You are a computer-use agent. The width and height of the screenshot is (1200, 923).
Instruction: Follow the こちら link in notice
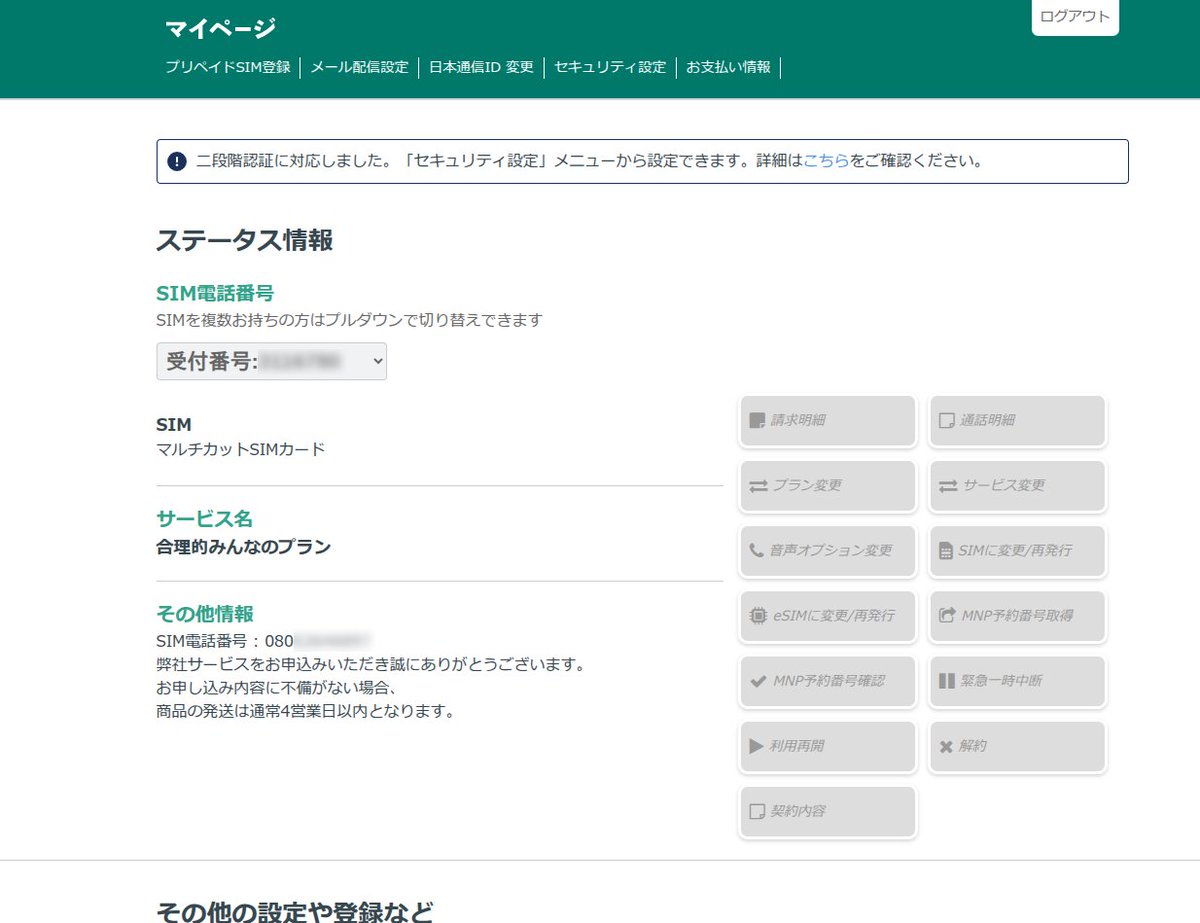pos(827,161)
